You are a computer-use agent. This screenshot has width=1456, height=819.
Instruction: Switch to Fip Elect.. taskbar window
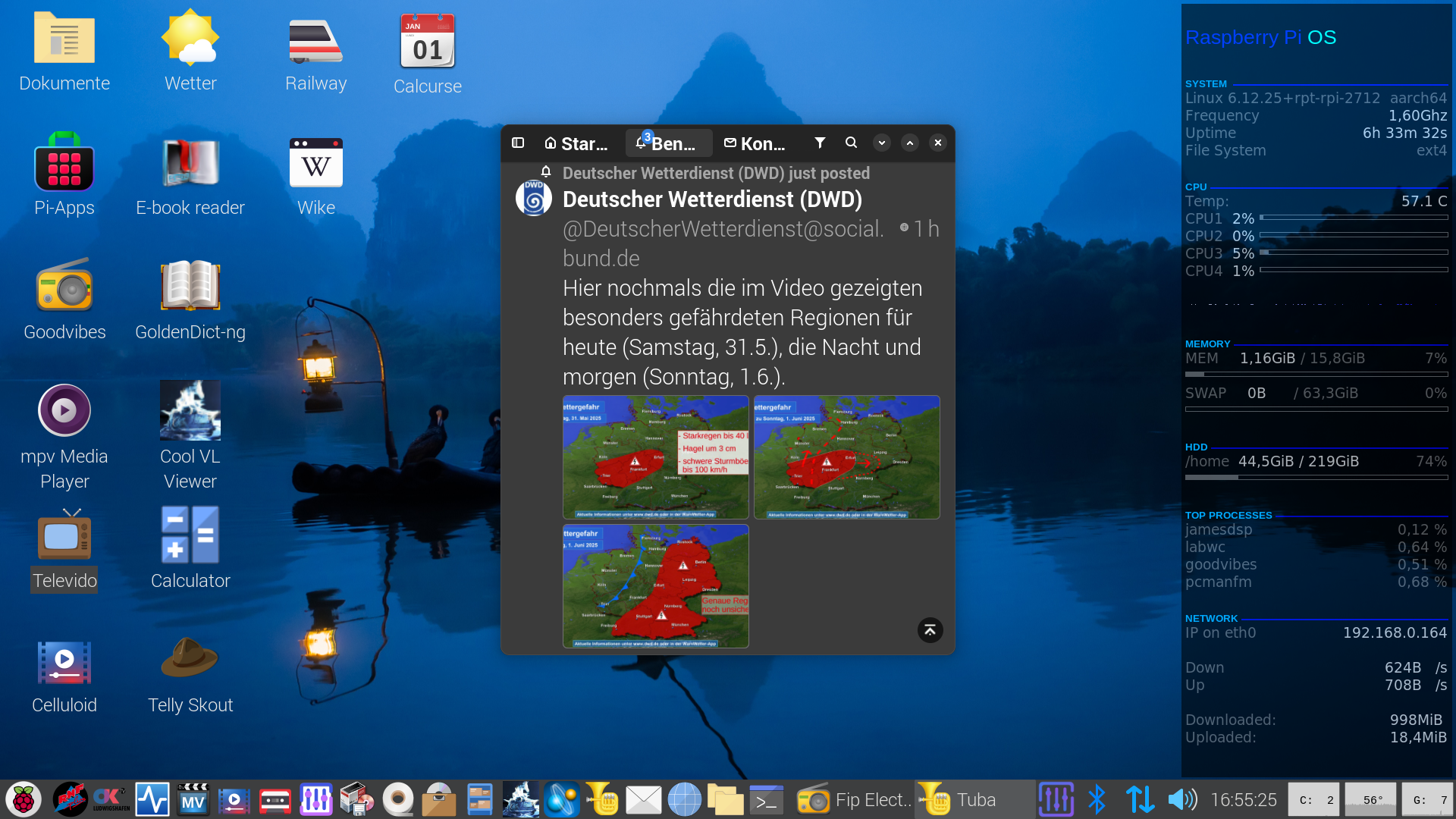tap(854, 799)
